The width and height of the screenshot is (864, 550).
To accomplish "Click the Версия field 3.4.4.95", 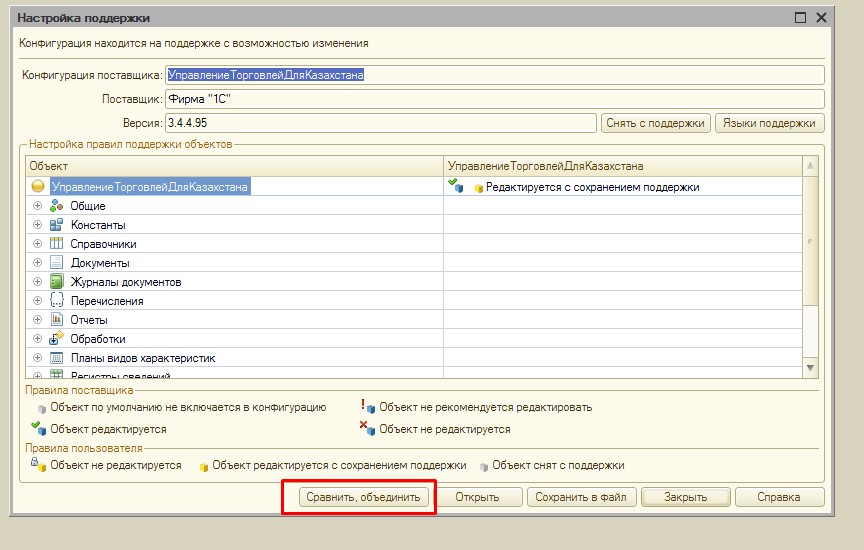I will click(381, 123).
